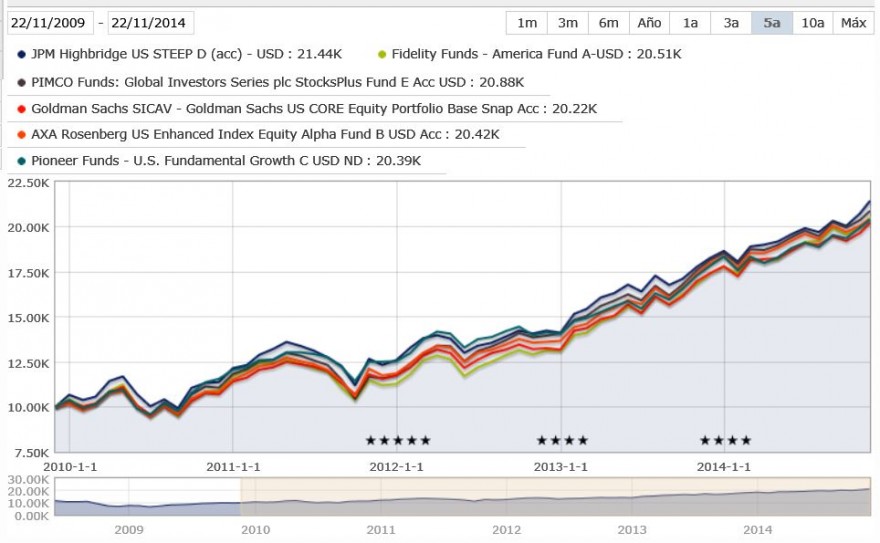Select the 10a time range
Viewport: 880px width, 543px height.
(x=813, y=23)
